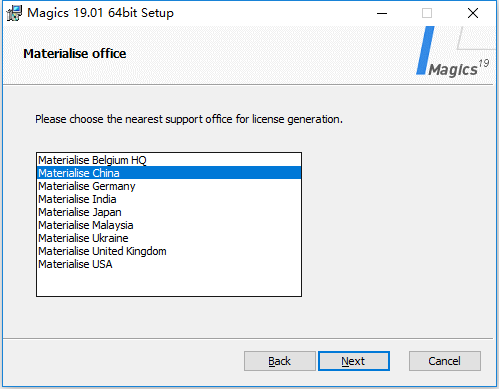This screenshot has width=499, height=389.
Task: Select Materialise Ukraine office
Action: (169, 238)
